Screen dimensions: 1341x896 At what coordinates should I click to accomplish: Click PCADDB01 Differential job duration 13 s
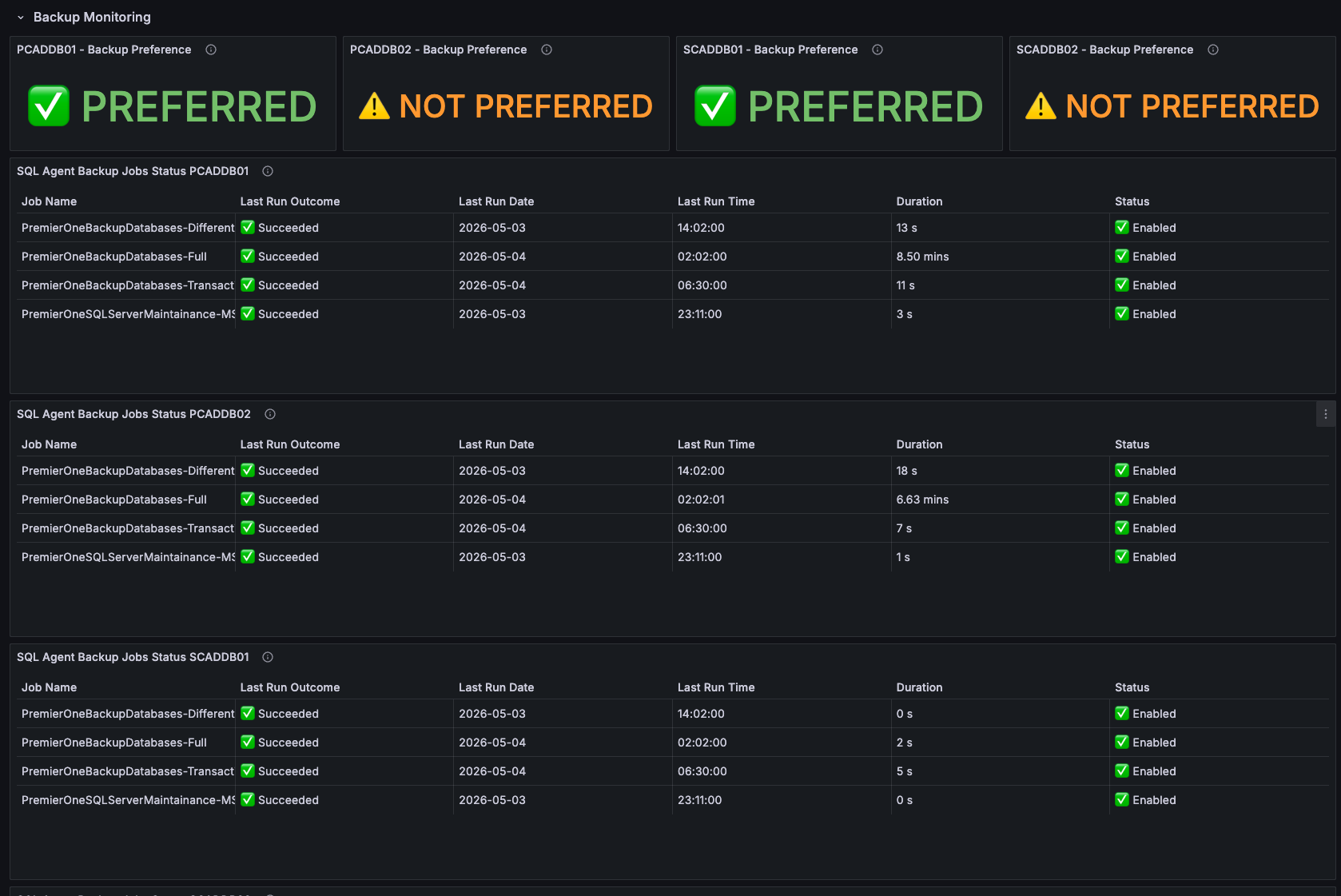tap(906, 228)
